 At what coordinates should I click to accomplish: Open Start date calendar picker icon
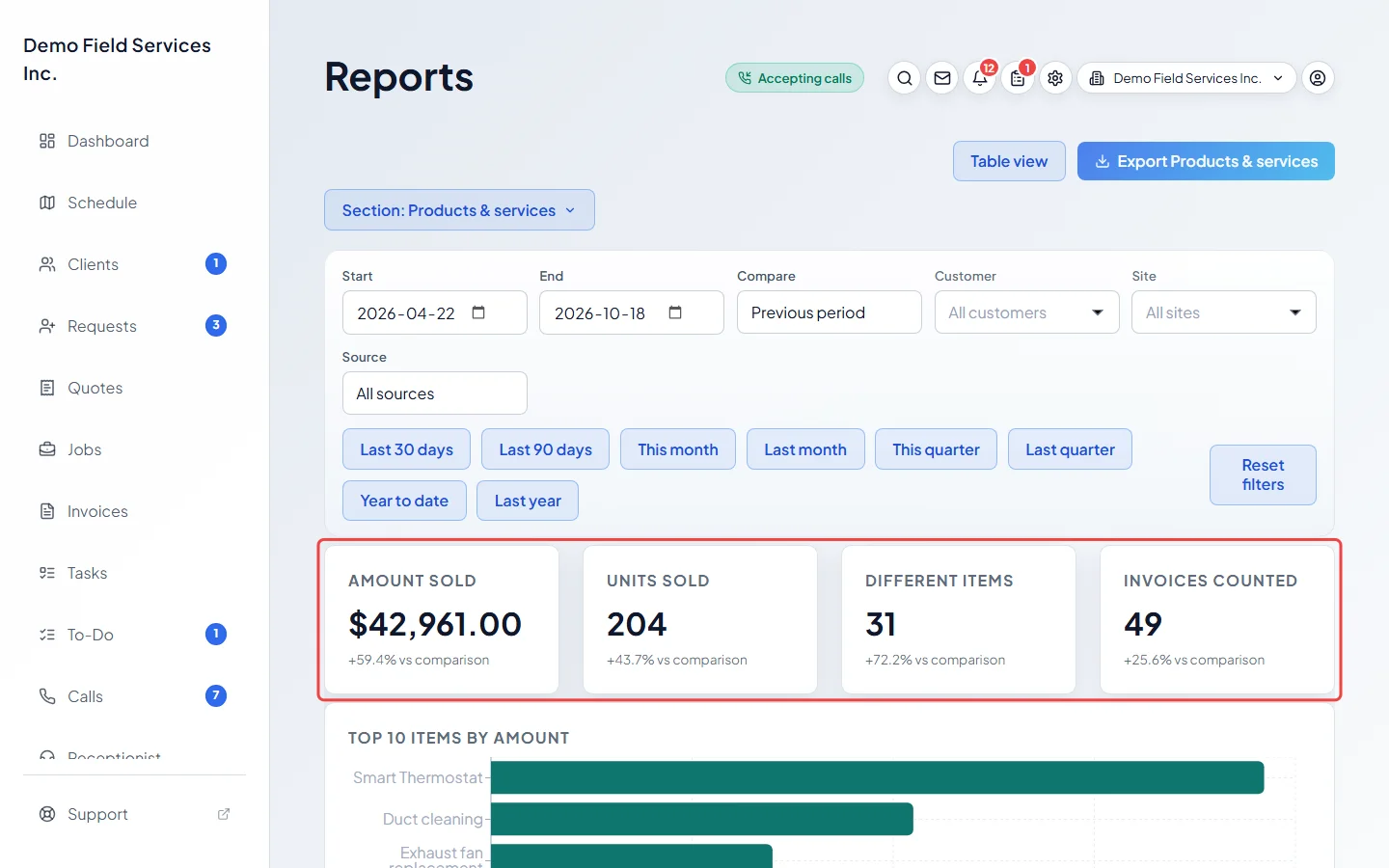coord(478,312)
